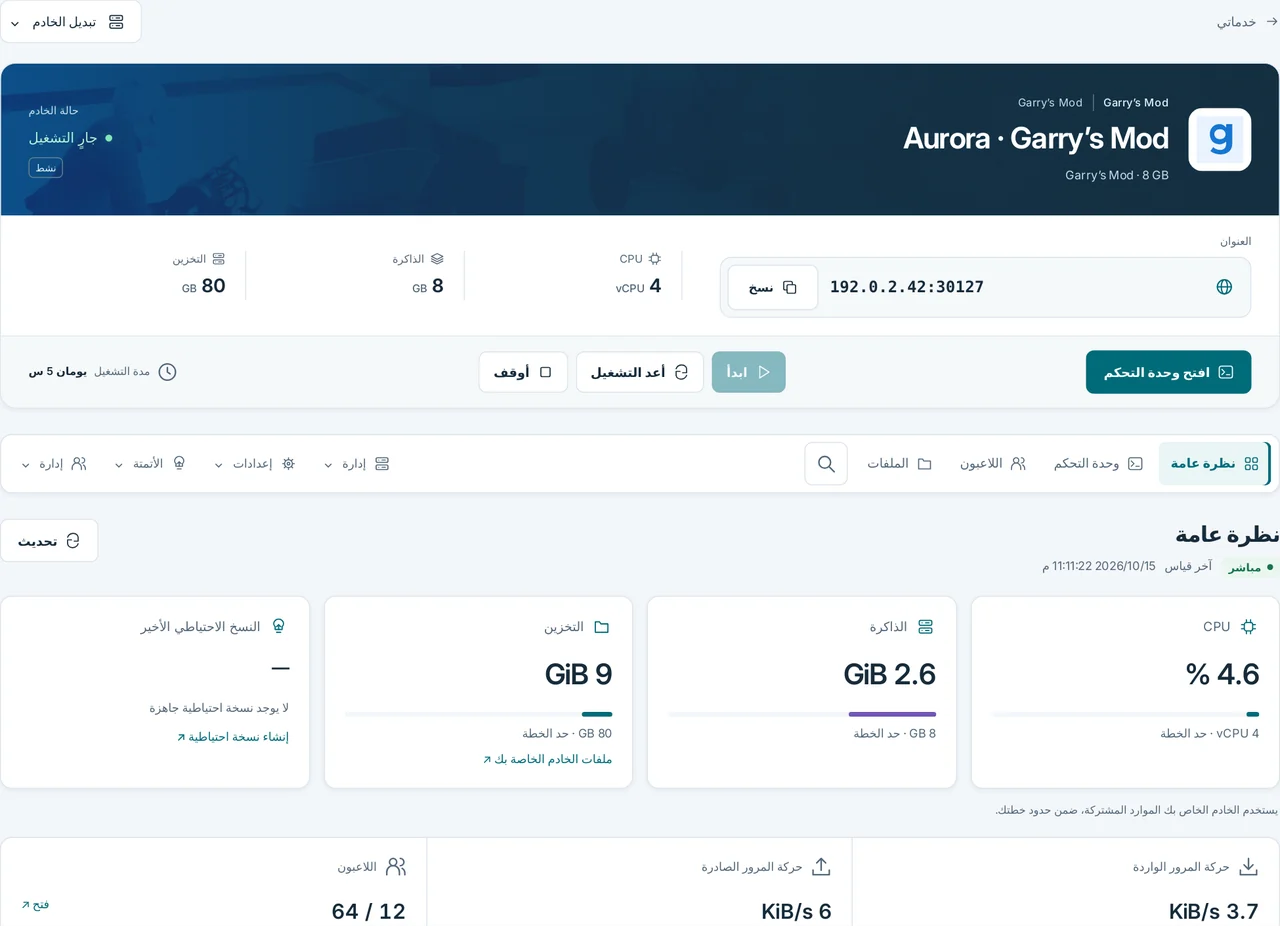The height and width of the screenshot is (926, 1280).
Task: Open the control console with افتح وحدة التحكم
Action: tap(1168, 372)
